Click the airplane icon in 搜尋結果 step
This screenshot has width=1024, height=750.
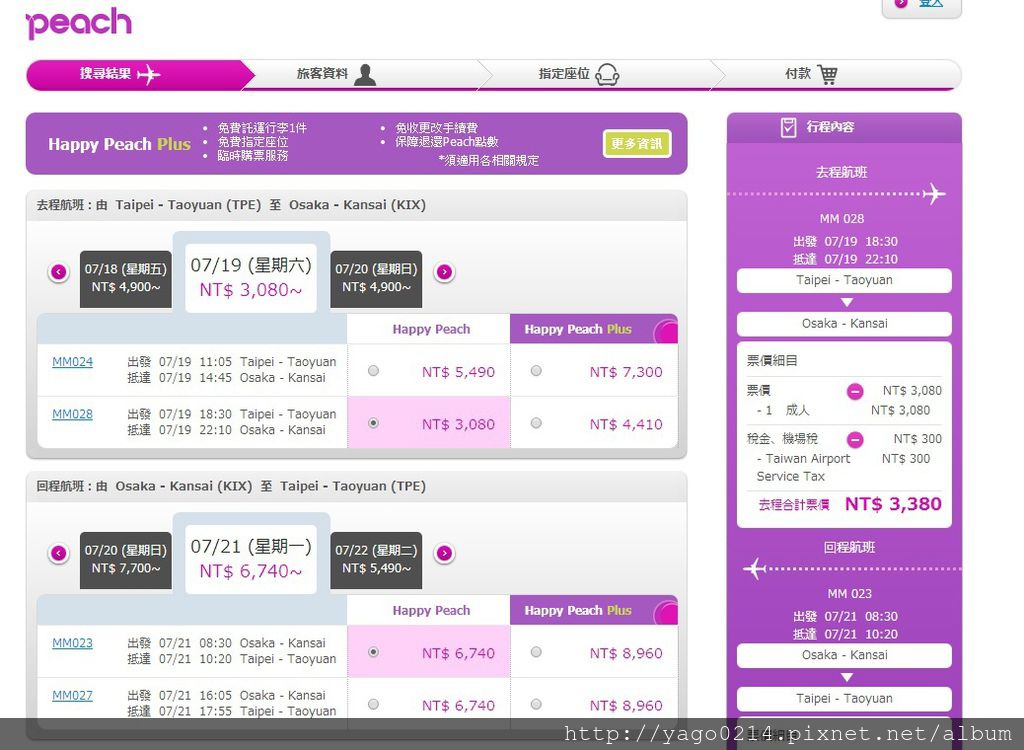[x=149, y=74]
